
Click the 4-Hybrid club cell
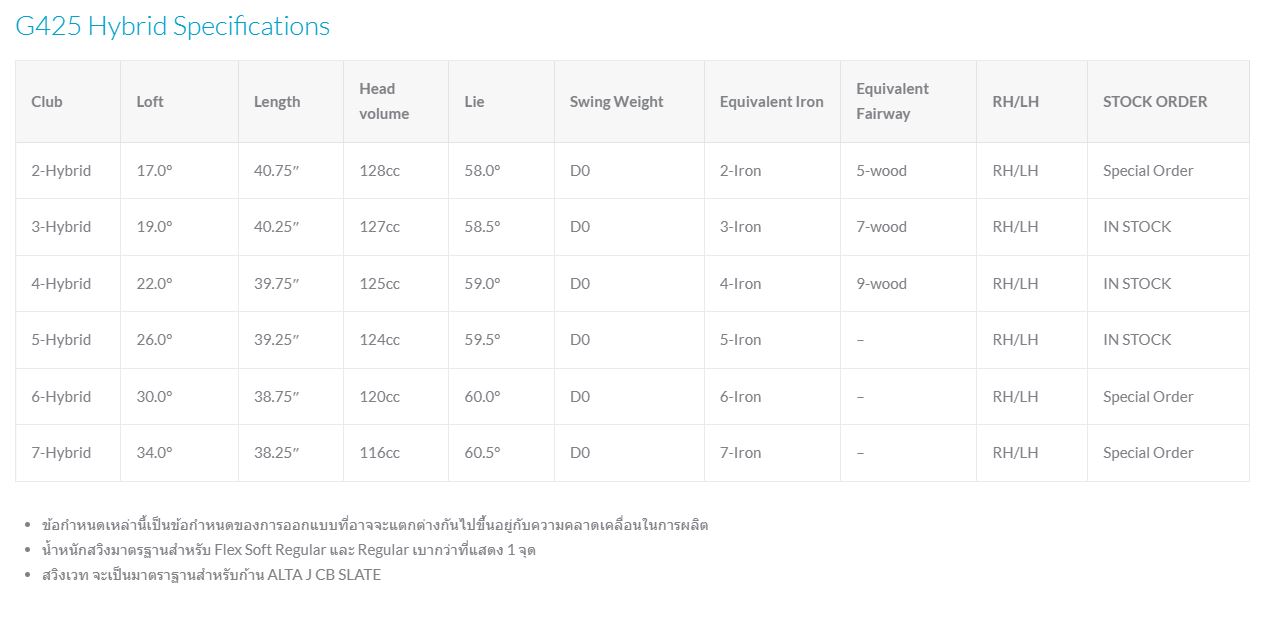[61, 284]
